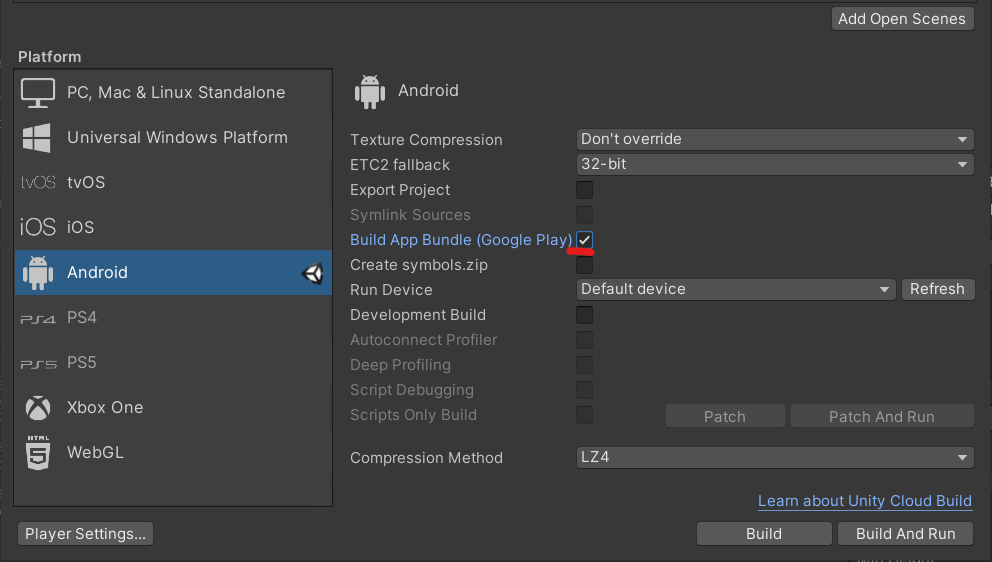Click the Compression Method label

click(426, 458)
